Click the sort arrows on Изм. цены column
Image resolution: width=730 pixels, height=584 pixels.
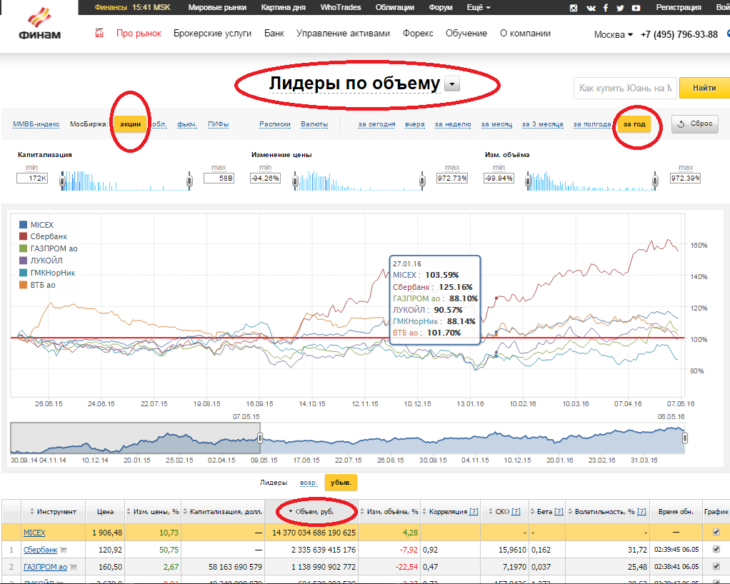tap(128, 511)
